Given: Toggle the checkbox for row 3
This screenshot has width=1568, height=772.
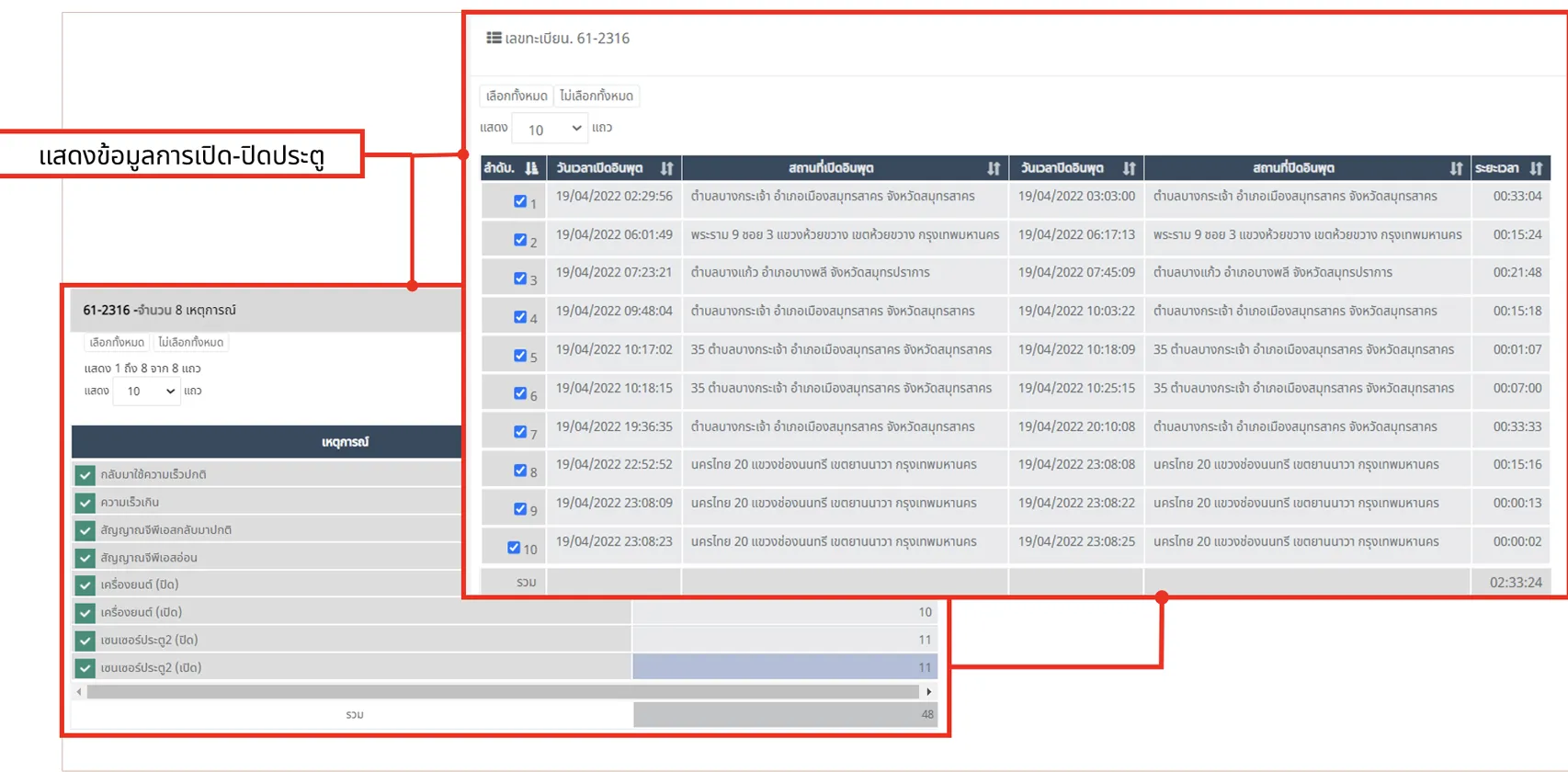Looking at the screenshot, I should [520, 278].
